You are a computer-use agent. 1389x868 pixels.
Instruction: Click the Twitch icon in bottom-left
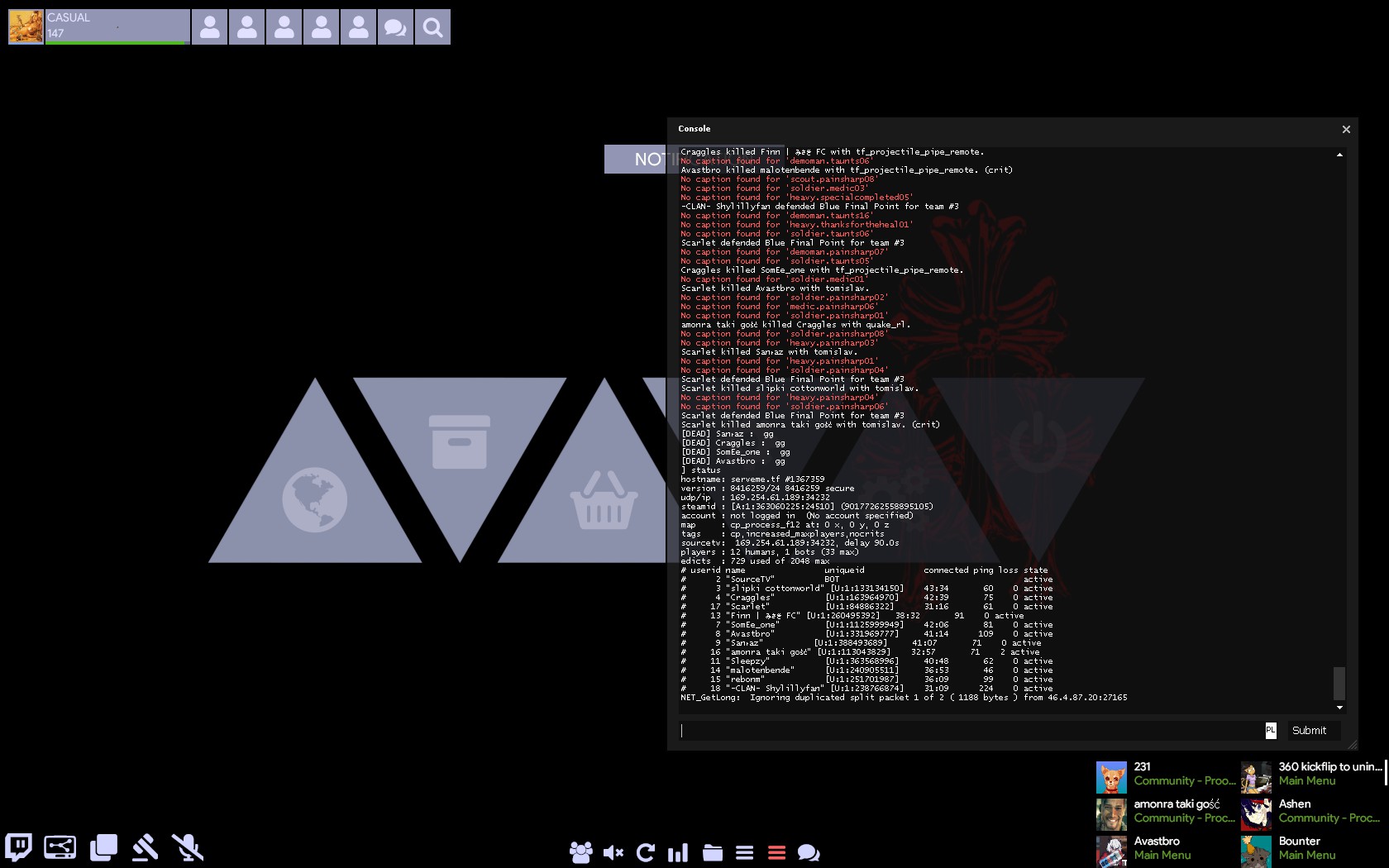pyautogui.click(x=18, y=847)
